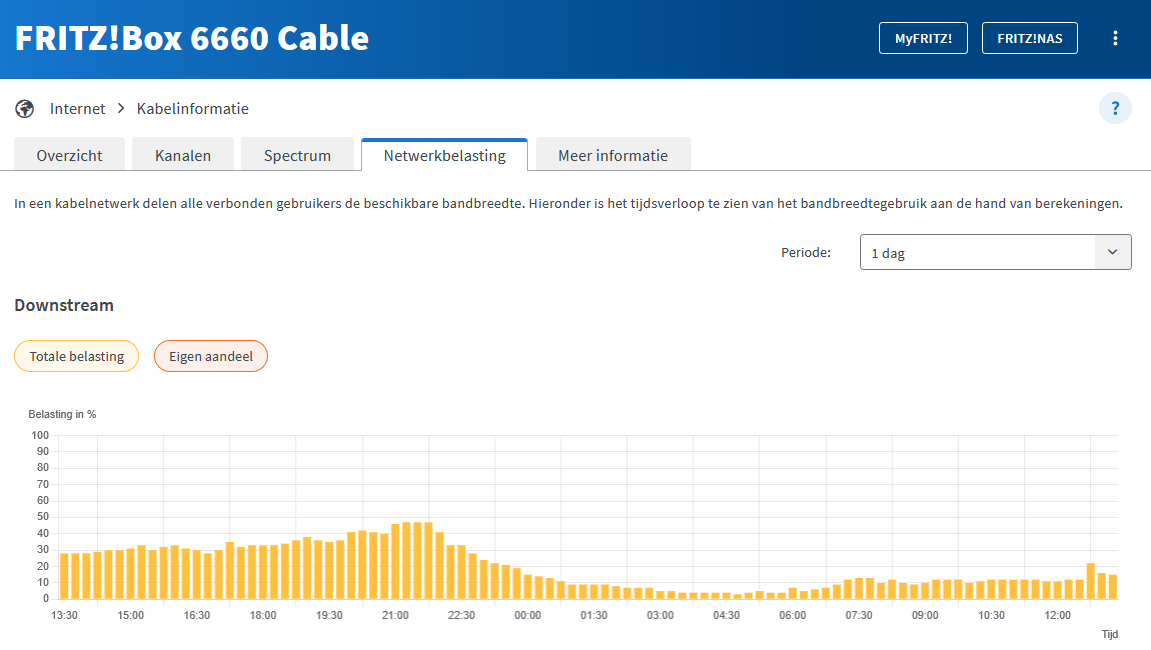
Task: Open the Periode dropdown showing 1 dag
Action: click(995, 252)
